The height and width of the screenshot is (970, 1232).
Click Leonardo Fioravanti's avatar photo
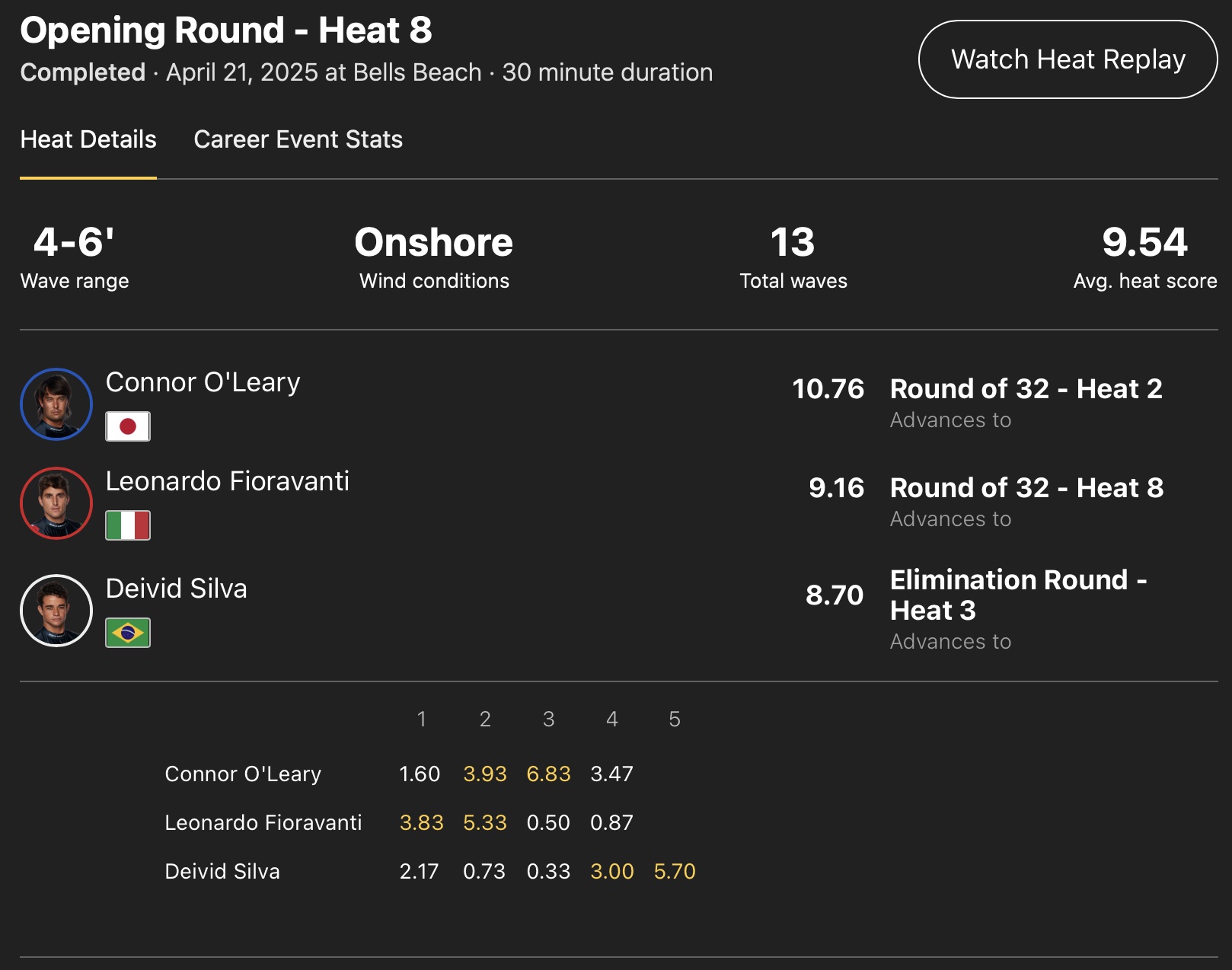pos(56,503)
